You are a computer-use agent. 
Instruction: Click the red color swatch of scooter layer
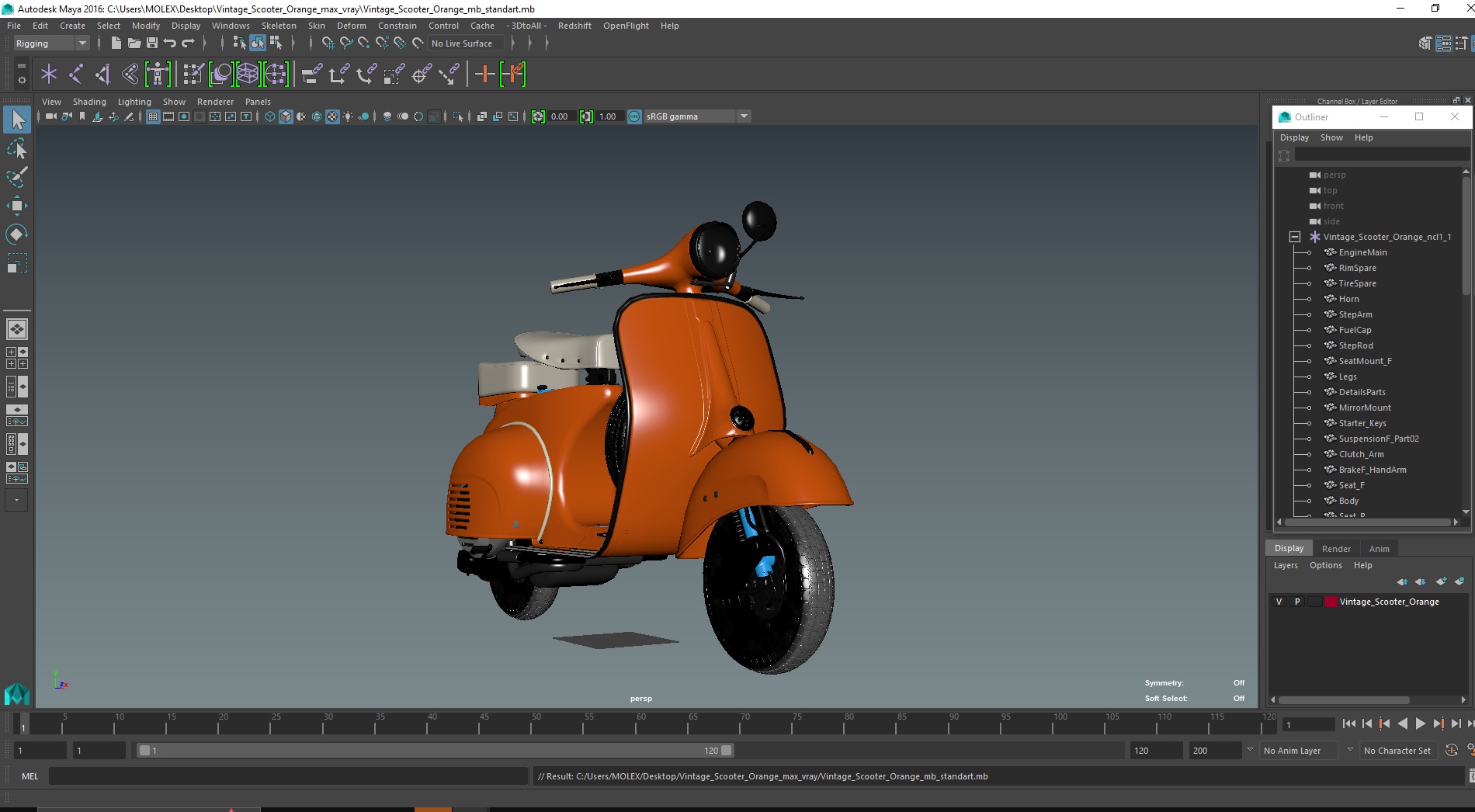pyautogui.click(x=1331, y=602)
